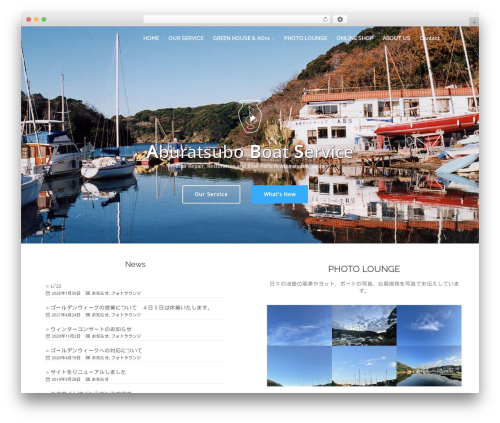Open a new tab with the plus button
The width and height of the screenshot is (500, 423).
tap(474, 22)
